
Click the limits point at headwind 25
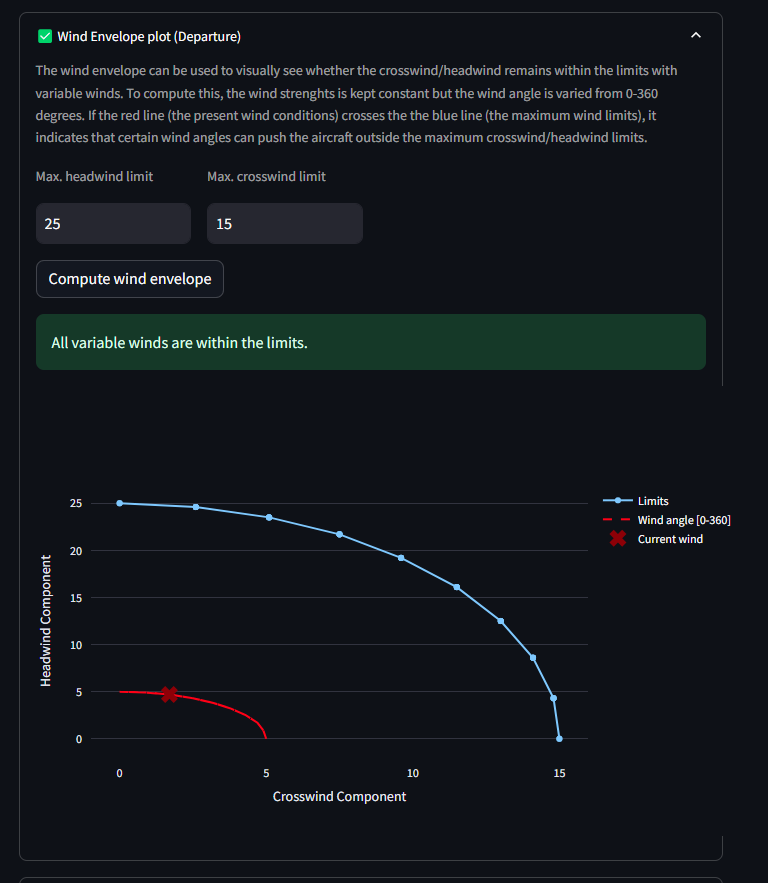[119, 503]
